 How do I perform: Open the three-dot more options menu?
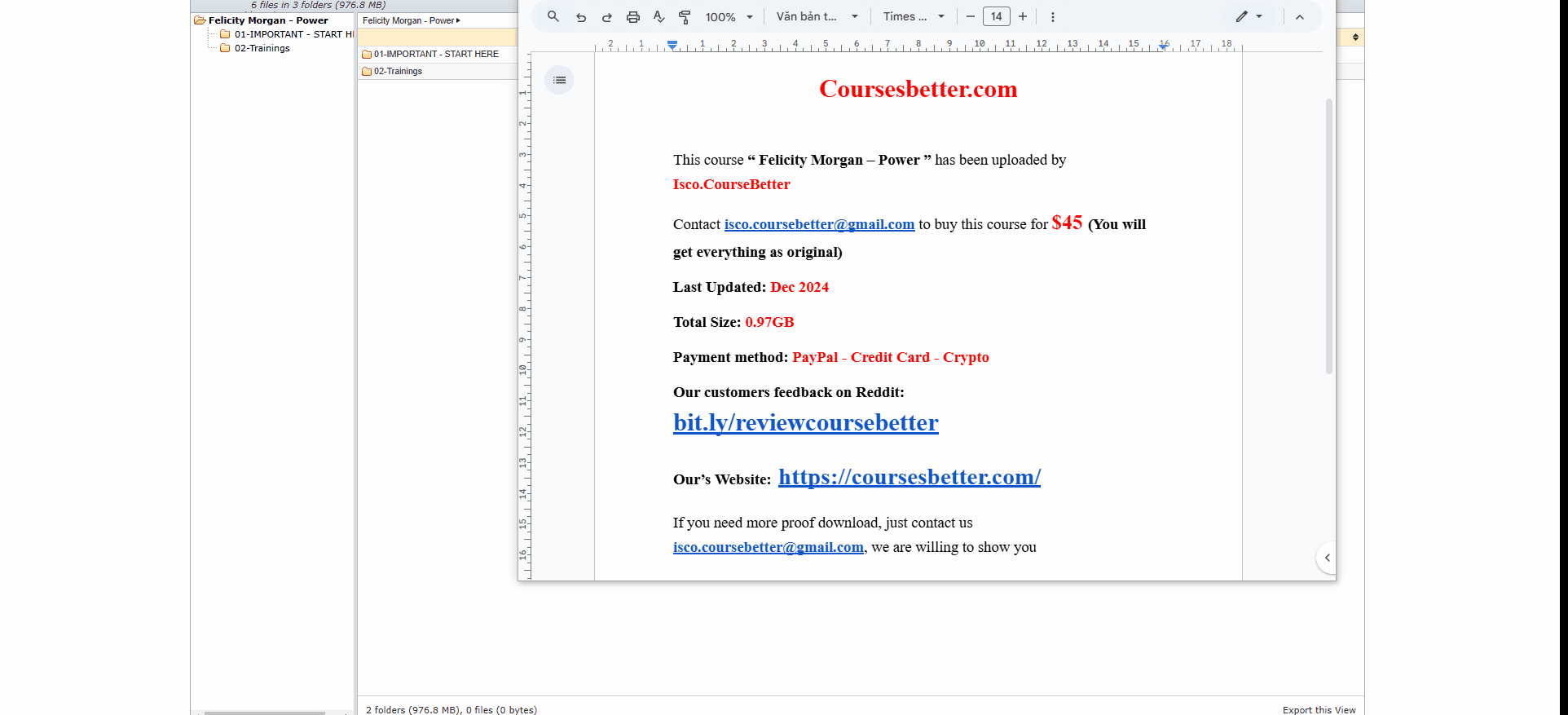(1053, 16)
